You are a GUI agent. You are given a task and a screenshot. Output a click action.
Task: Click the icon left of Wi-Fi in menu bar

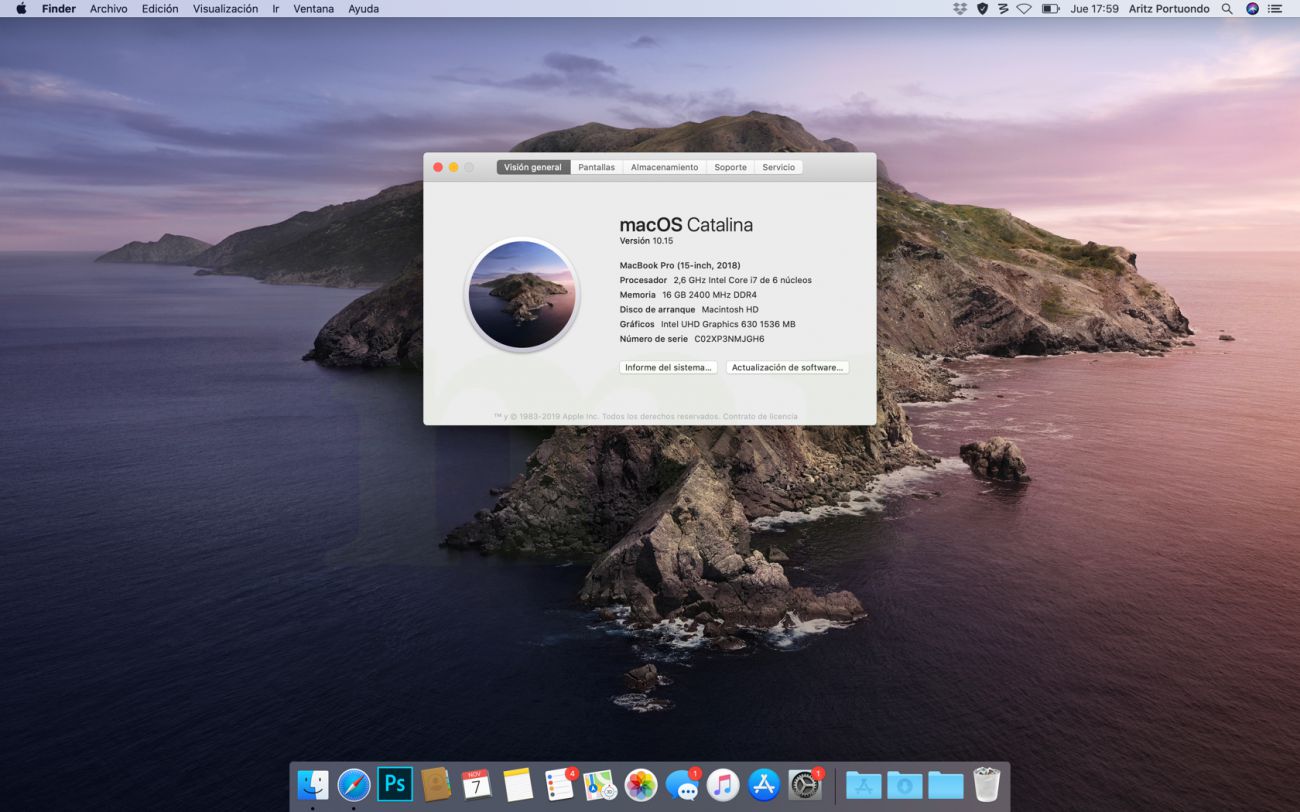[1003, 9]
